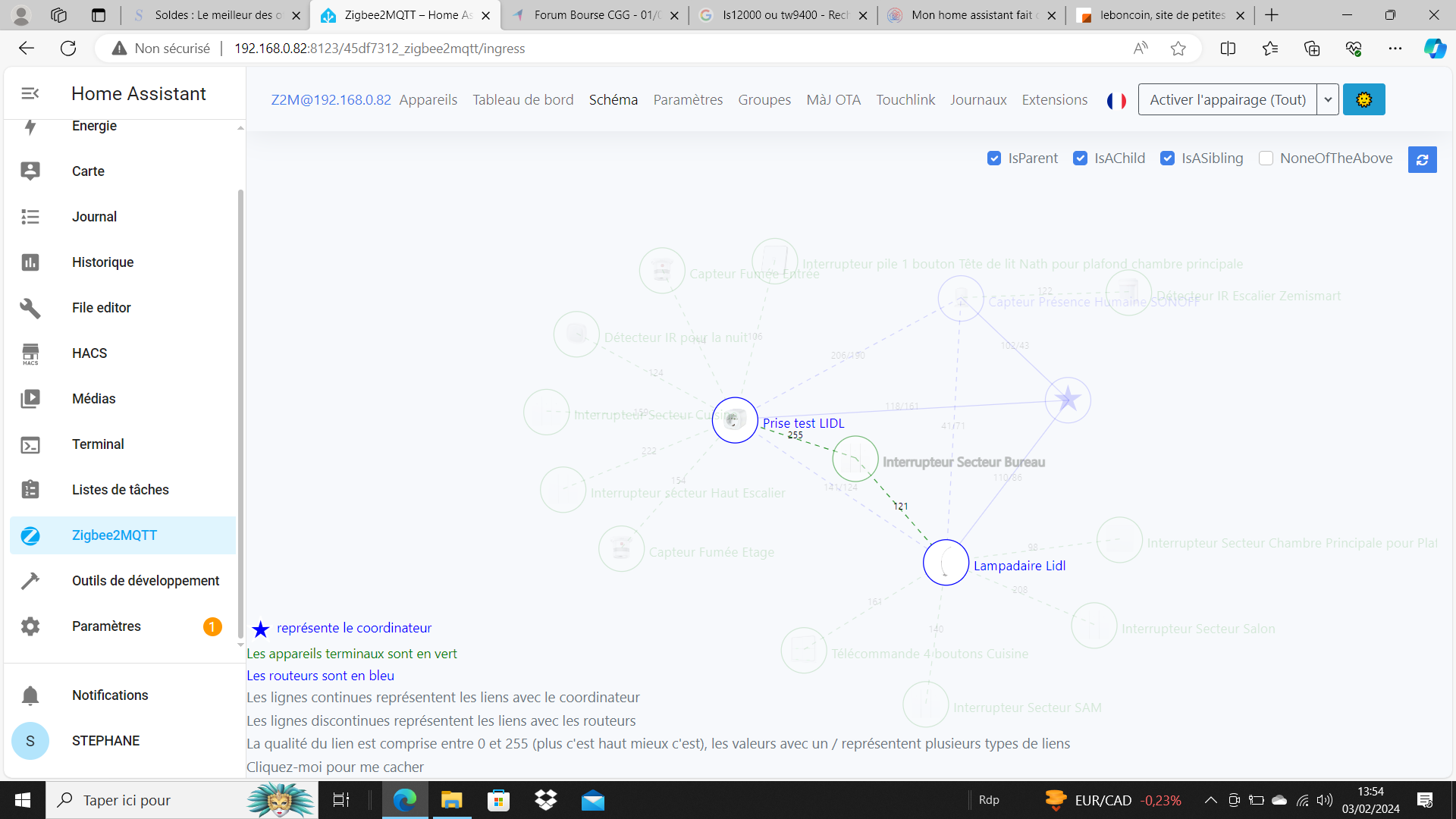Screen dimensions: 1456x819
Task: Expand the pairing dropdown arrow
Action: coord(1328,99)
